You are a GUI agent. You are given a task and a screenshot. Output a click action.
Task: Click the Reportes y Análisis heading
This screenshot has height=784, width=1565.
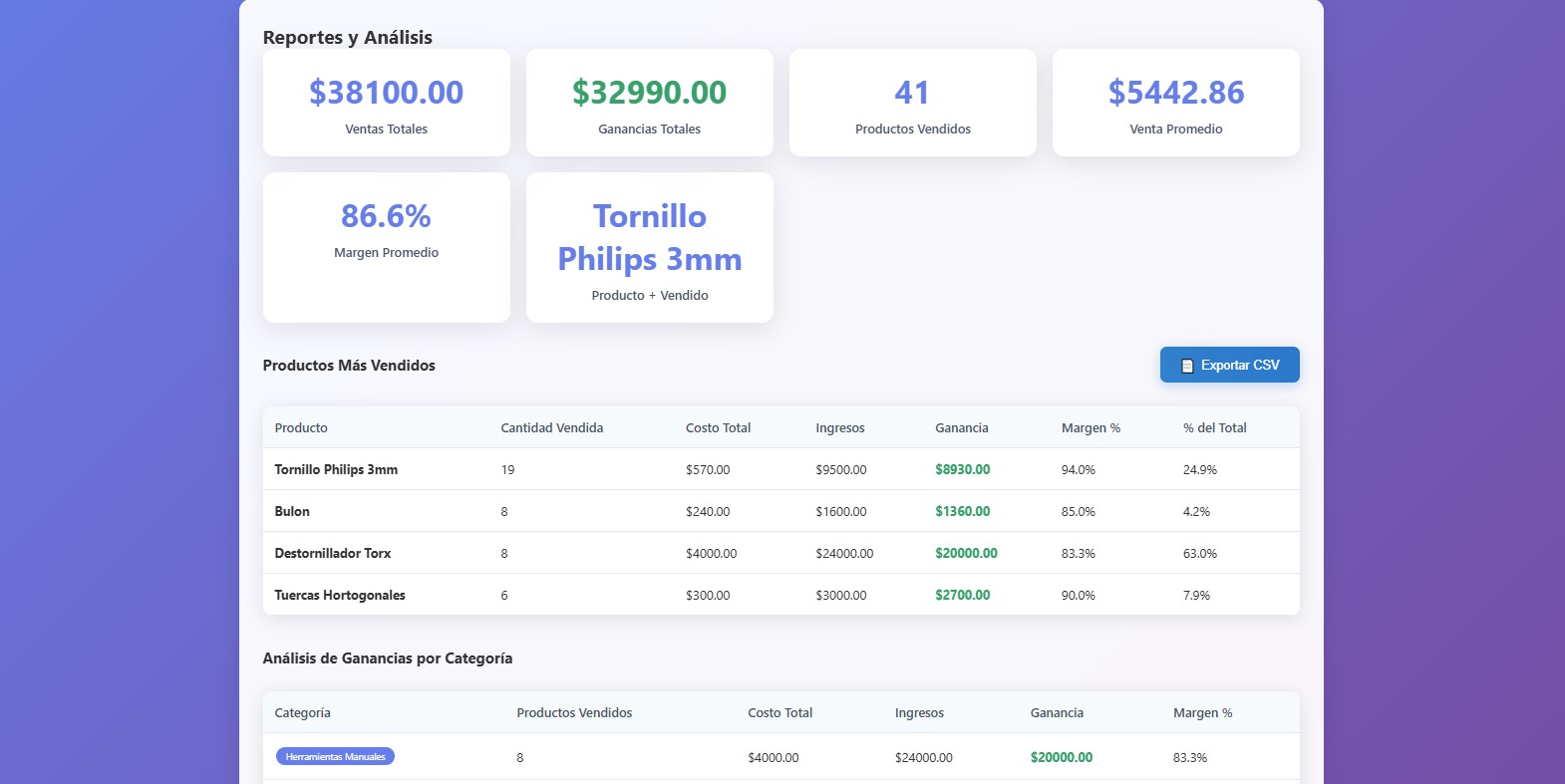pyautogui.click(x=347, y=38)
